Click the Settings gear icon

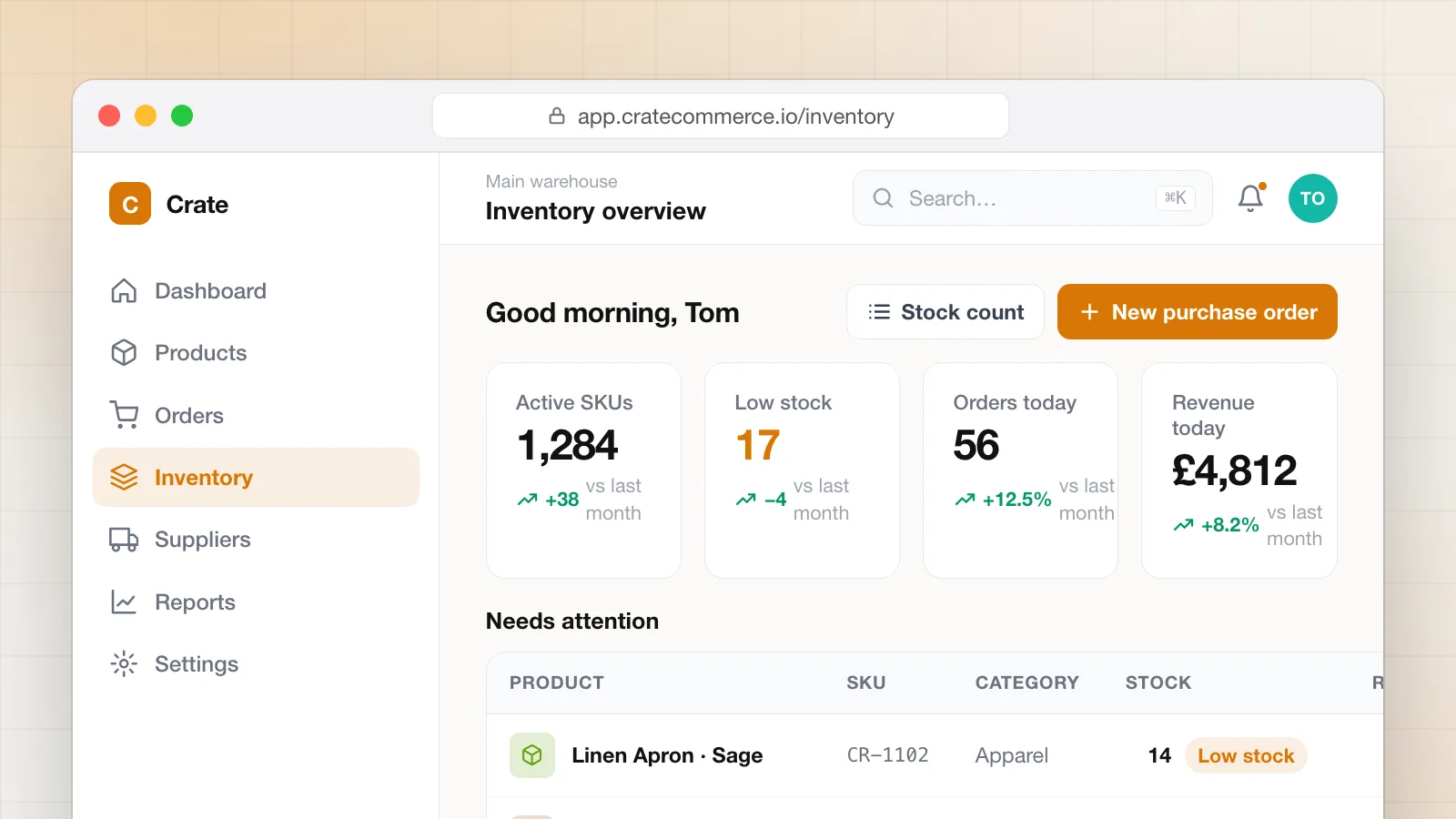pyautogui.click(x=124, y=664)
